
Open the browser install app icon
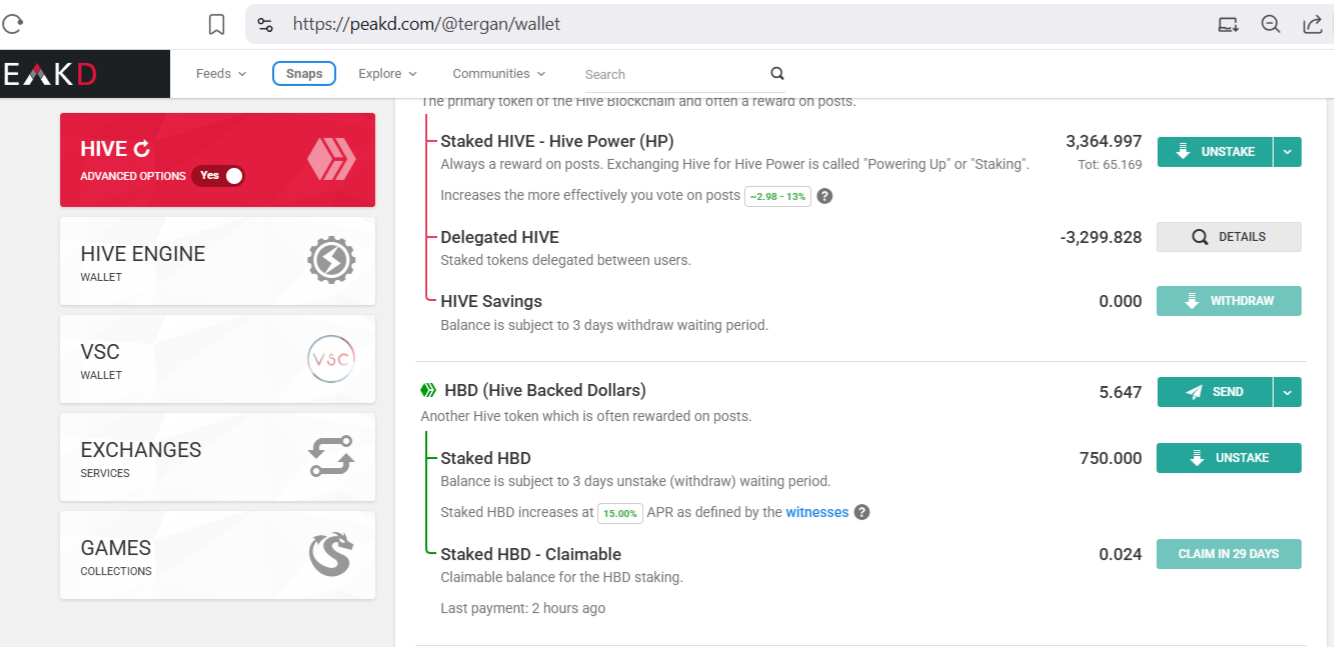click(1228, 24)
